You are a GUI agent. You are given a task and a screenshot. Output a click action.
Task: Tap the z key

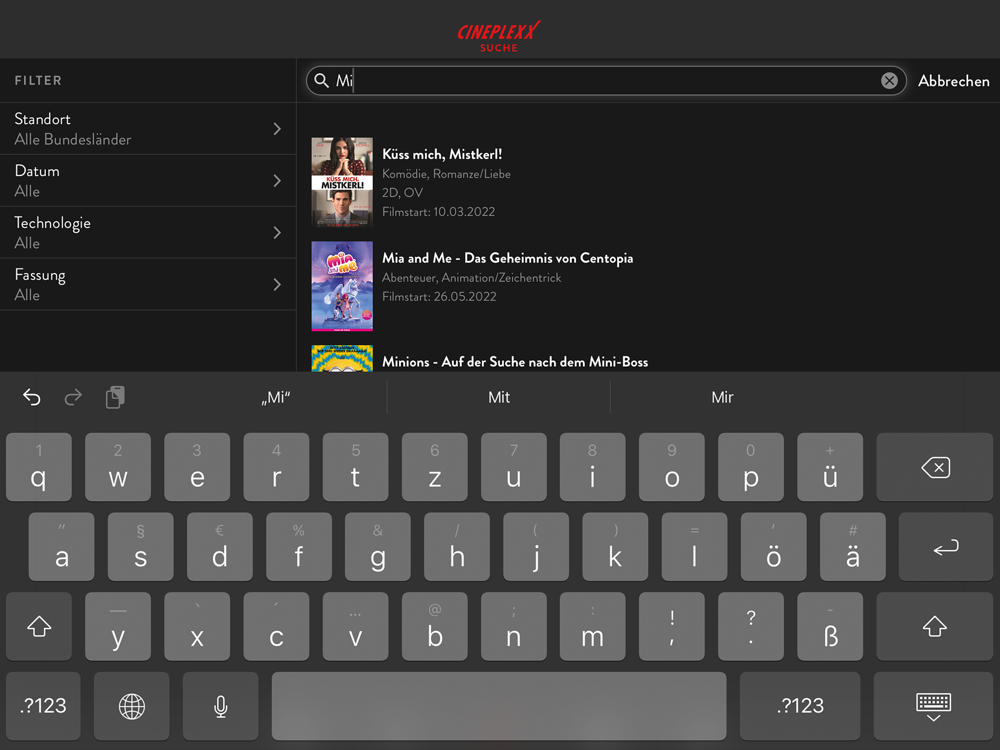[434, 467]
